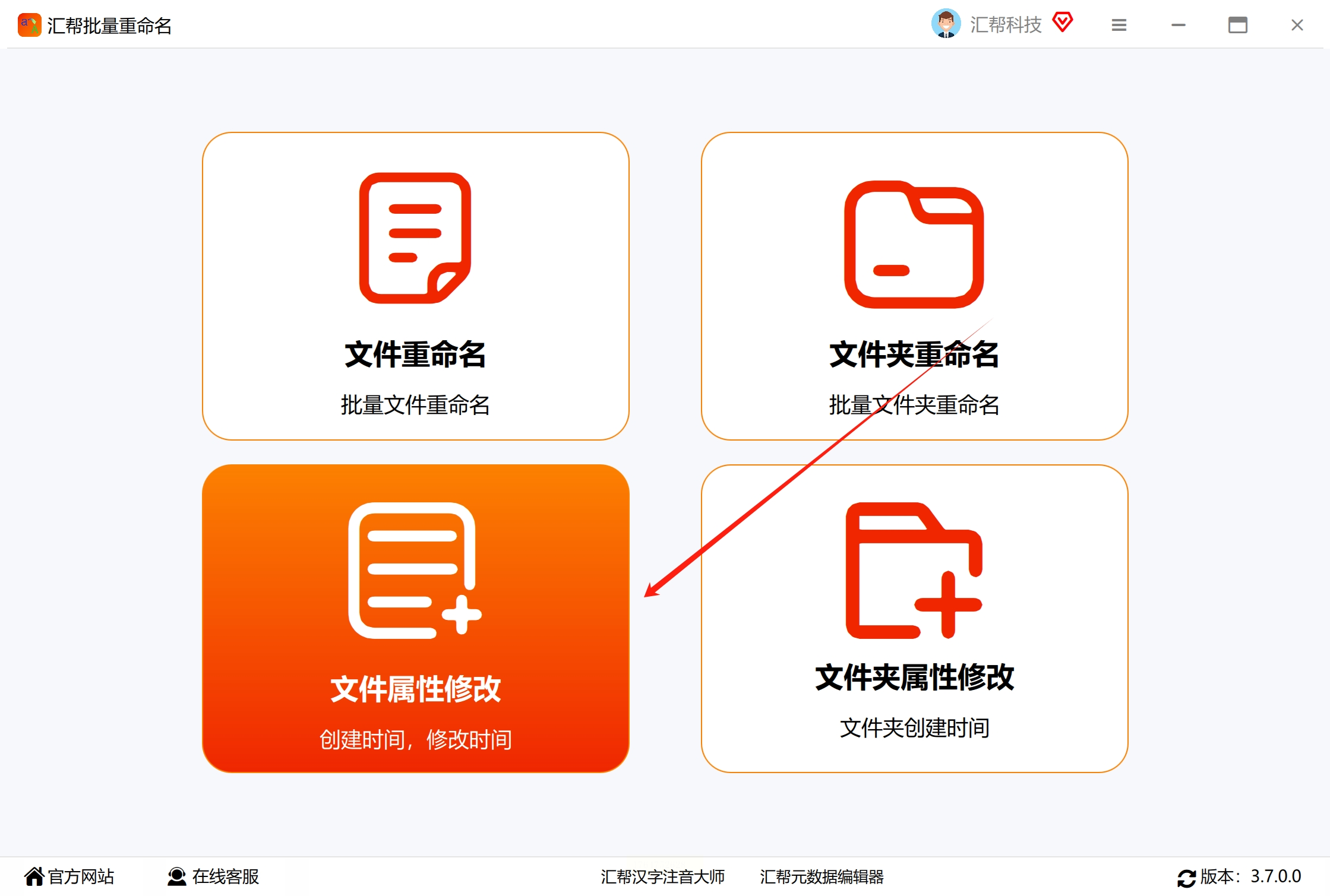Click the version refresh icon
Image resolution: width=1330 pixels, height=896 pixels.
click(1186, 878)
